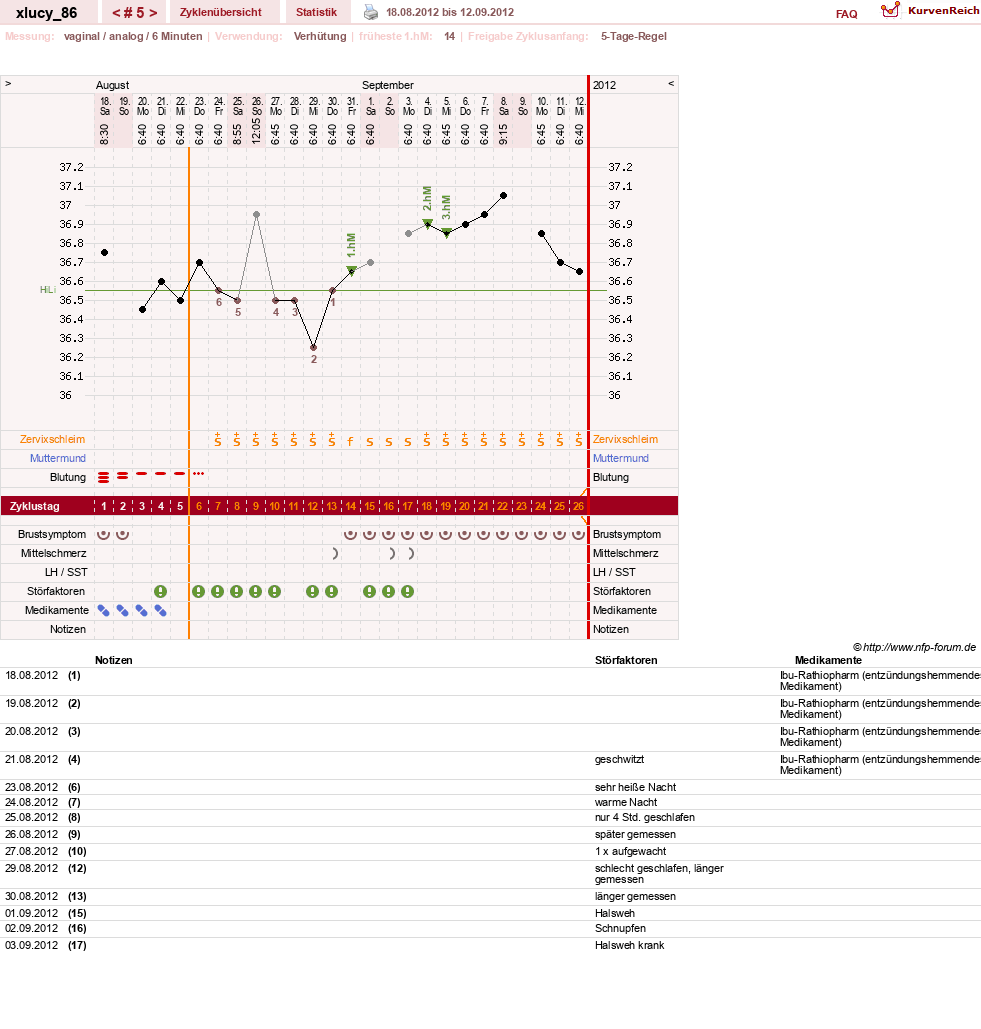This screenshot has height=1029, width=981.
Task: Open the FAQ link
Action: (846, 14)
